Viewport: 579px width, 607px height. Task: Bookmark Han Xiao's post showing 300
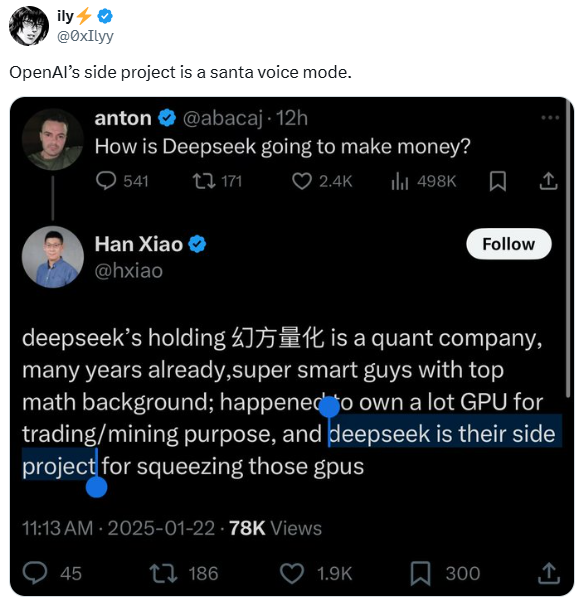click(x=420, y=573)
